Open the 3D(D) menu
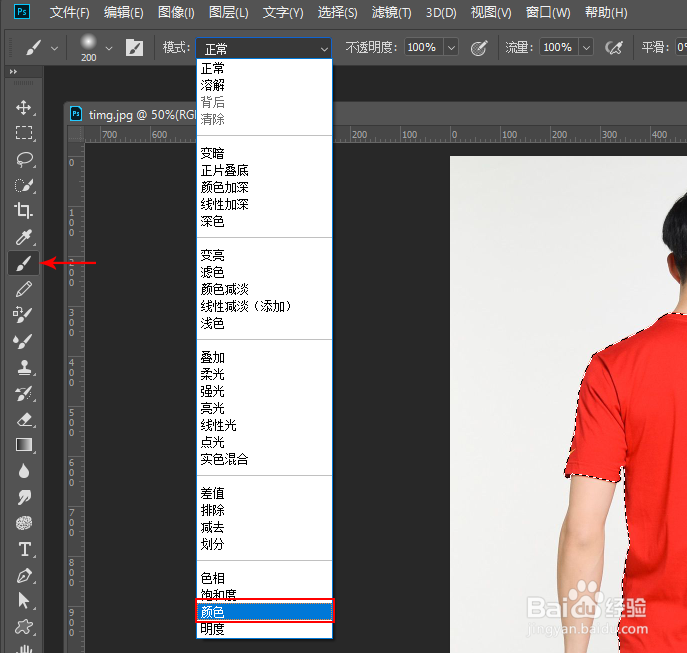This screenshot has height=653, width=687. [441, 12]
